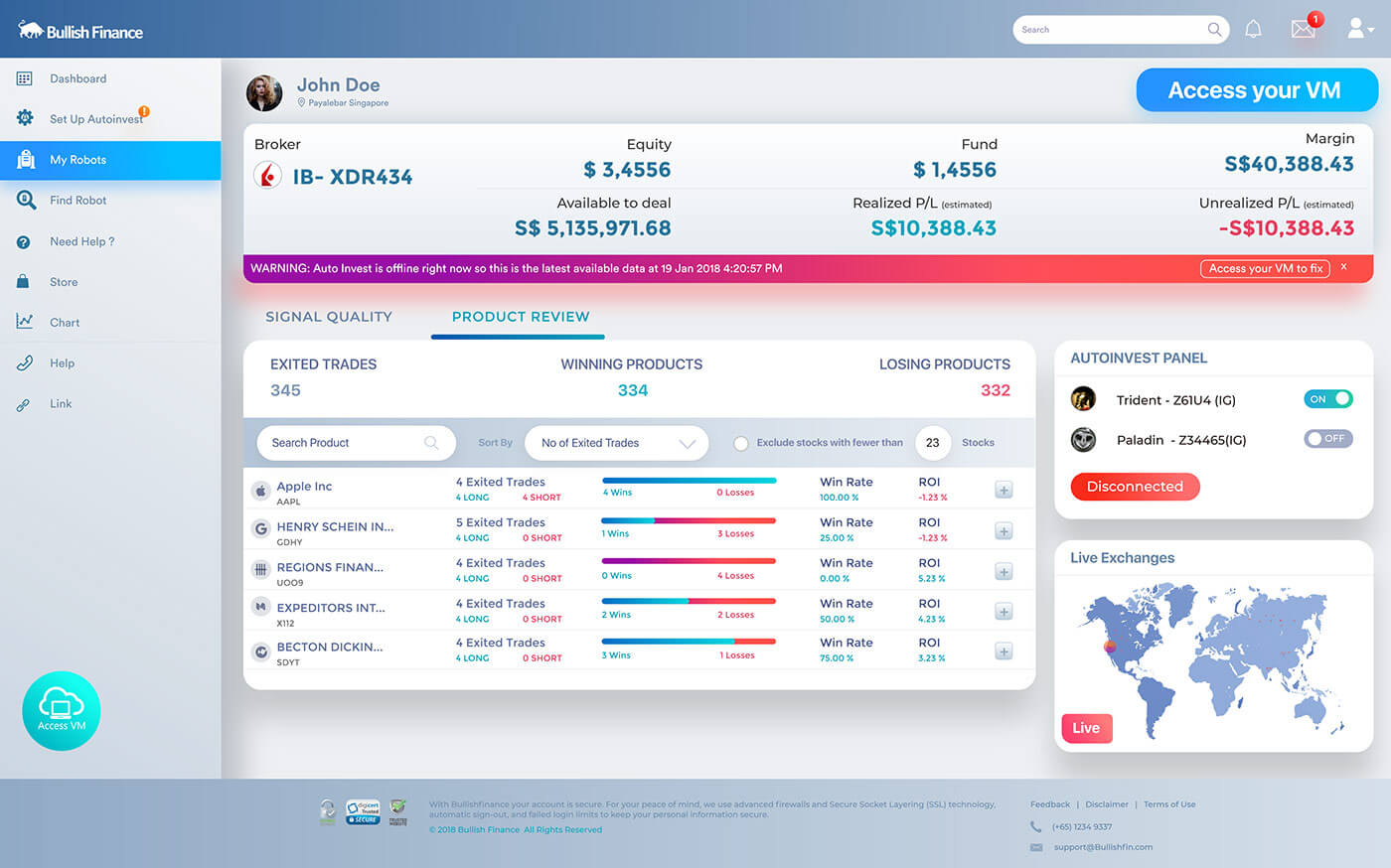Expand the BECTON DICKIN row details
The image size is (1391, 868).
coord(1004,651)
